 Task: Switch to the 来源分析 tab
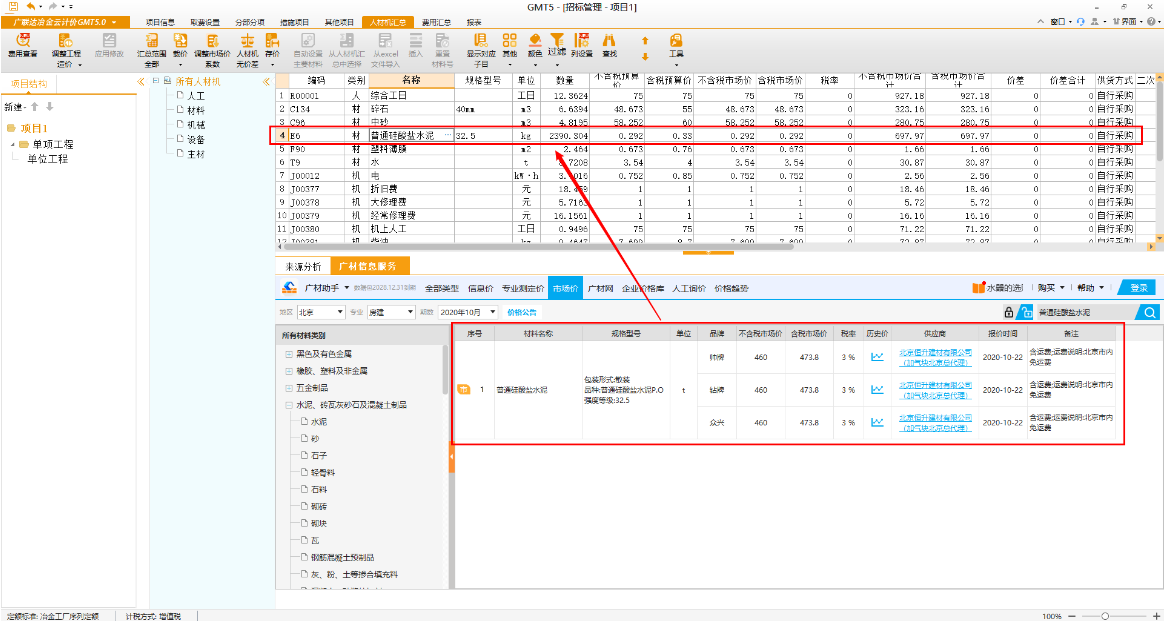click(303, 267)
